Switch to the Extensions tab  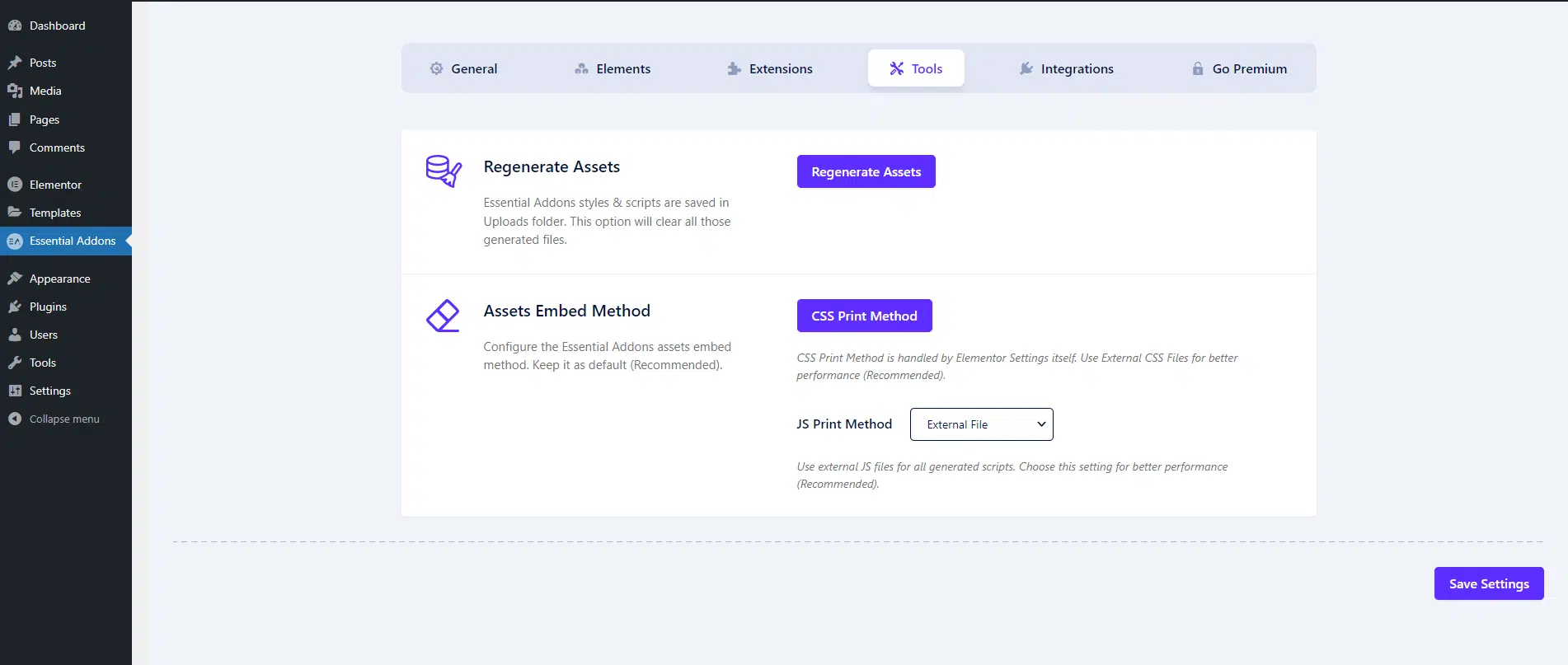coord(770,68)
